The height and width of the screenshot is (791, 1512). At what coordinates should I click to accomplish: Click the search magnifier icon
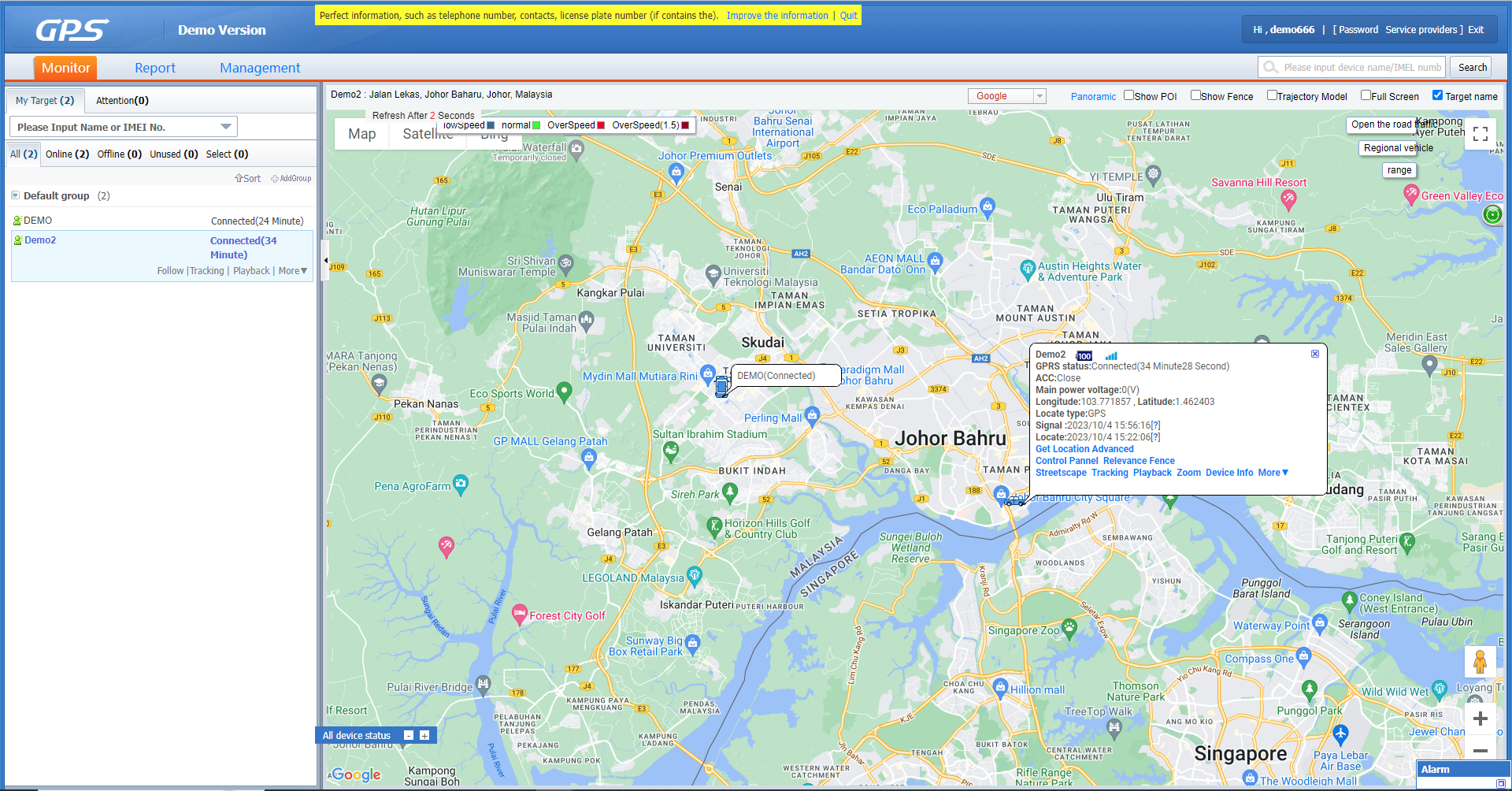(x=1270, y=67)
